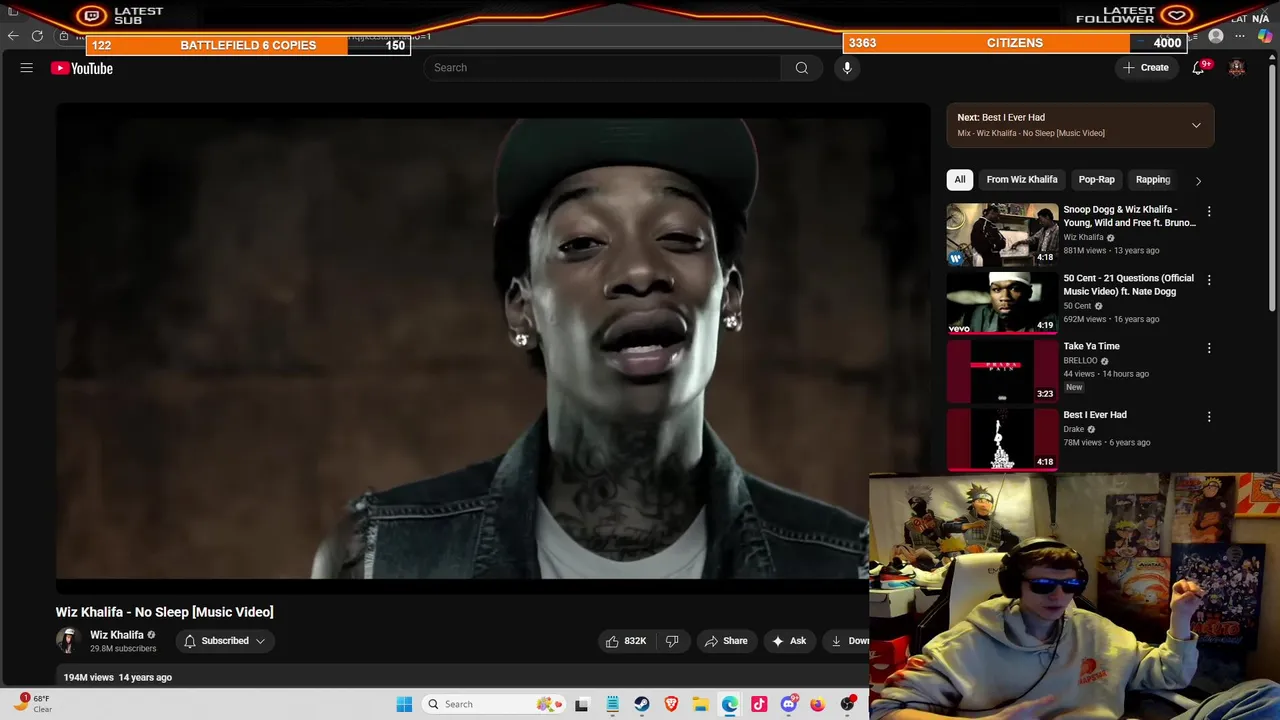Go back in the browser
This screenshot has height=720, width=1280.
13,36
